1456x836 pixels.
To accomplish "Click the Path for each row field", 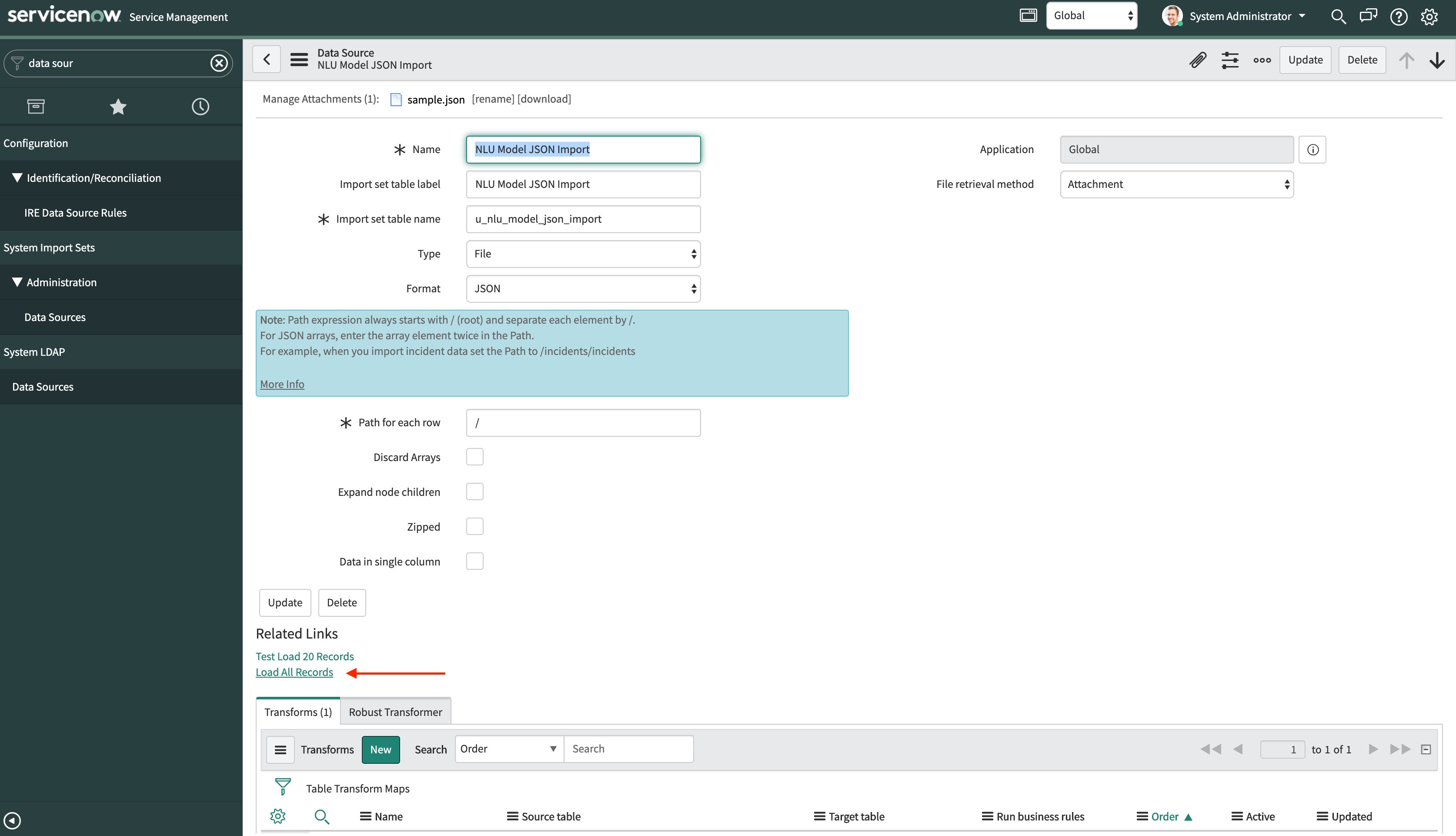I will click(x=583, y=423).
